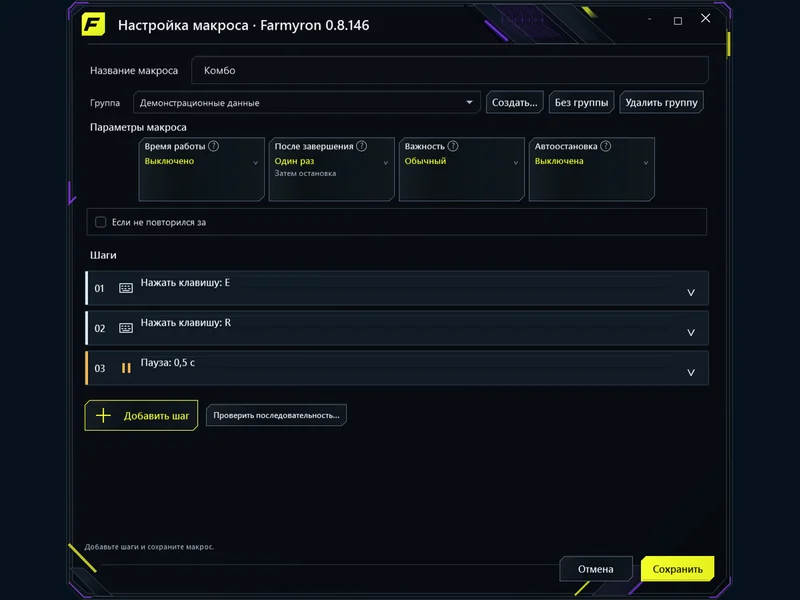Select step number 01 label
Screen dimensions: 800x600
pyautogui.click(x=99, y=288)
